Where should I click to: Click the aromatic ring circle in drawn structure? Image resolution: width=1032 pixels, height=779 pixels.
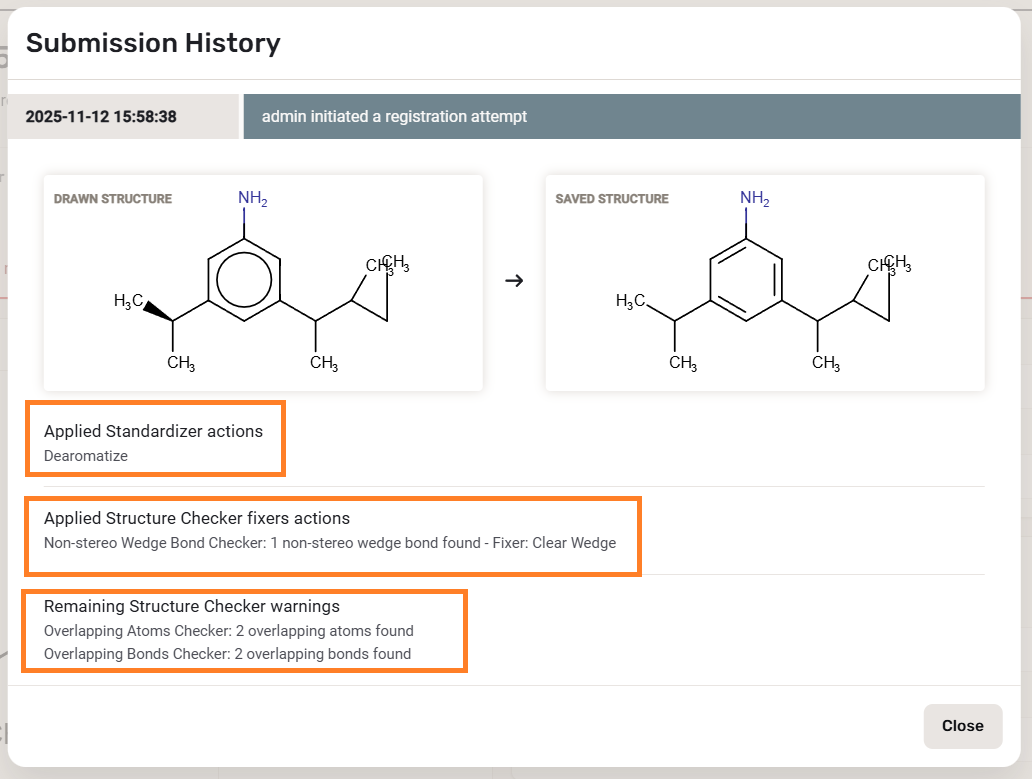(244, 280)
